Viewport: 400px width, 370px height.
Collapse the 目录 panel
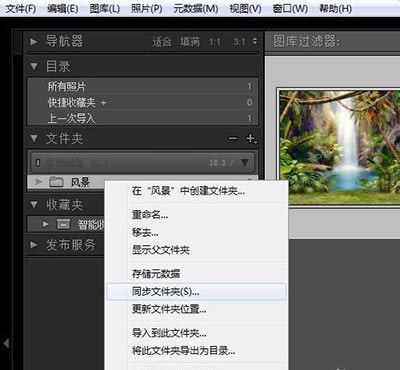(x=34, y=66)
